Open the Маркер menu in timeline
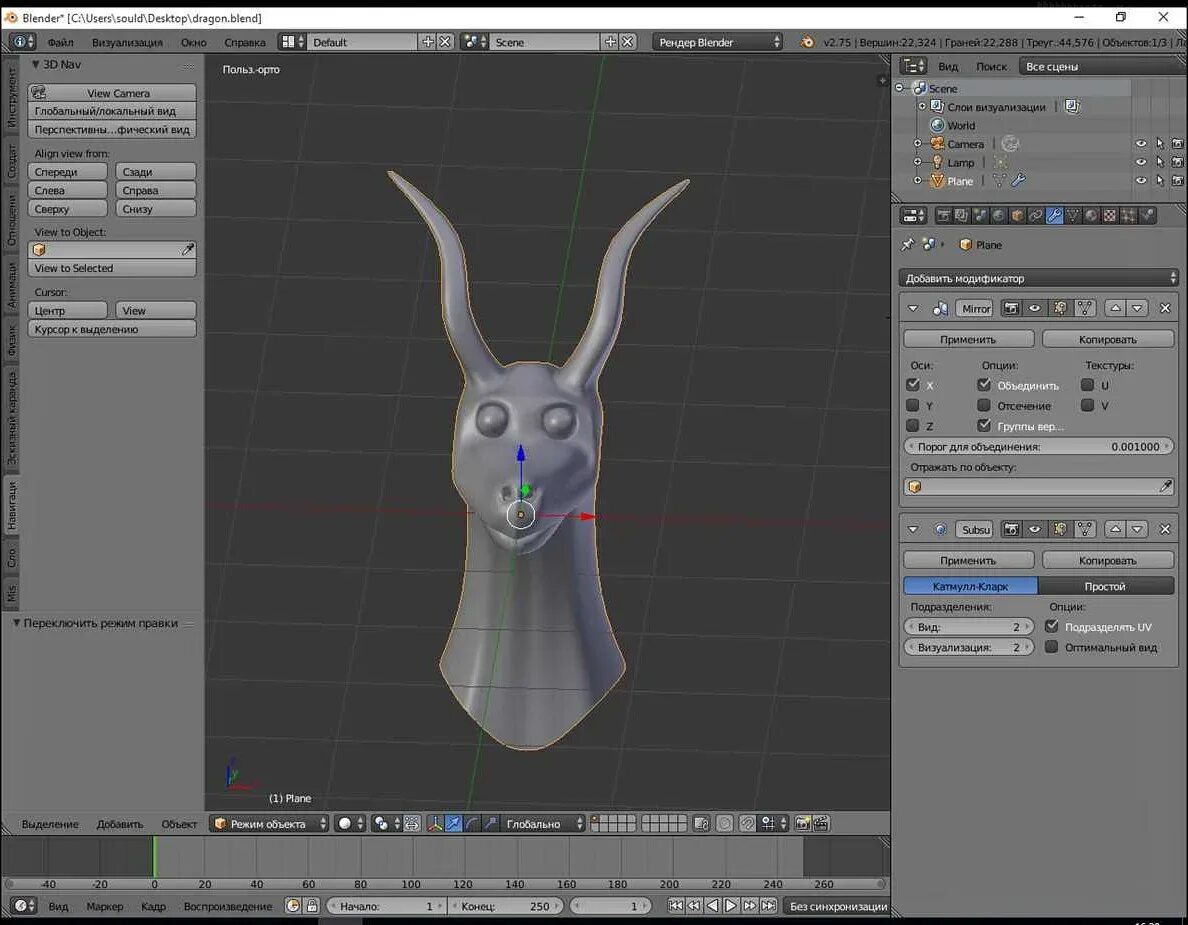1188x925 pixels. 105,906
